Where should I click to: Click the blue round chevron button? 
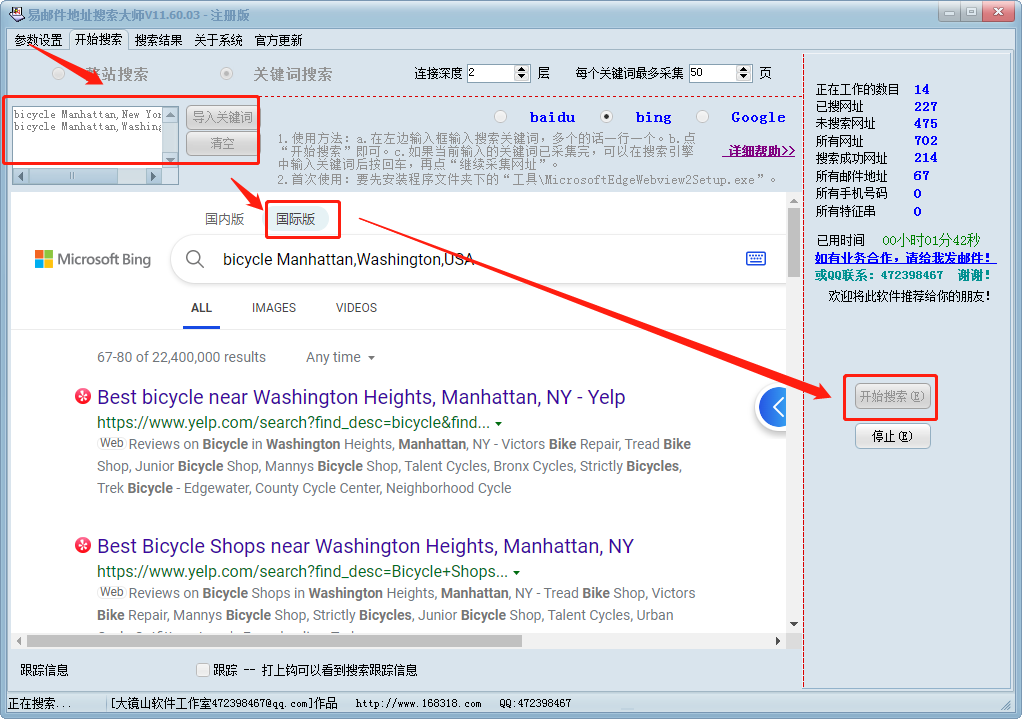tap(774, 407)
